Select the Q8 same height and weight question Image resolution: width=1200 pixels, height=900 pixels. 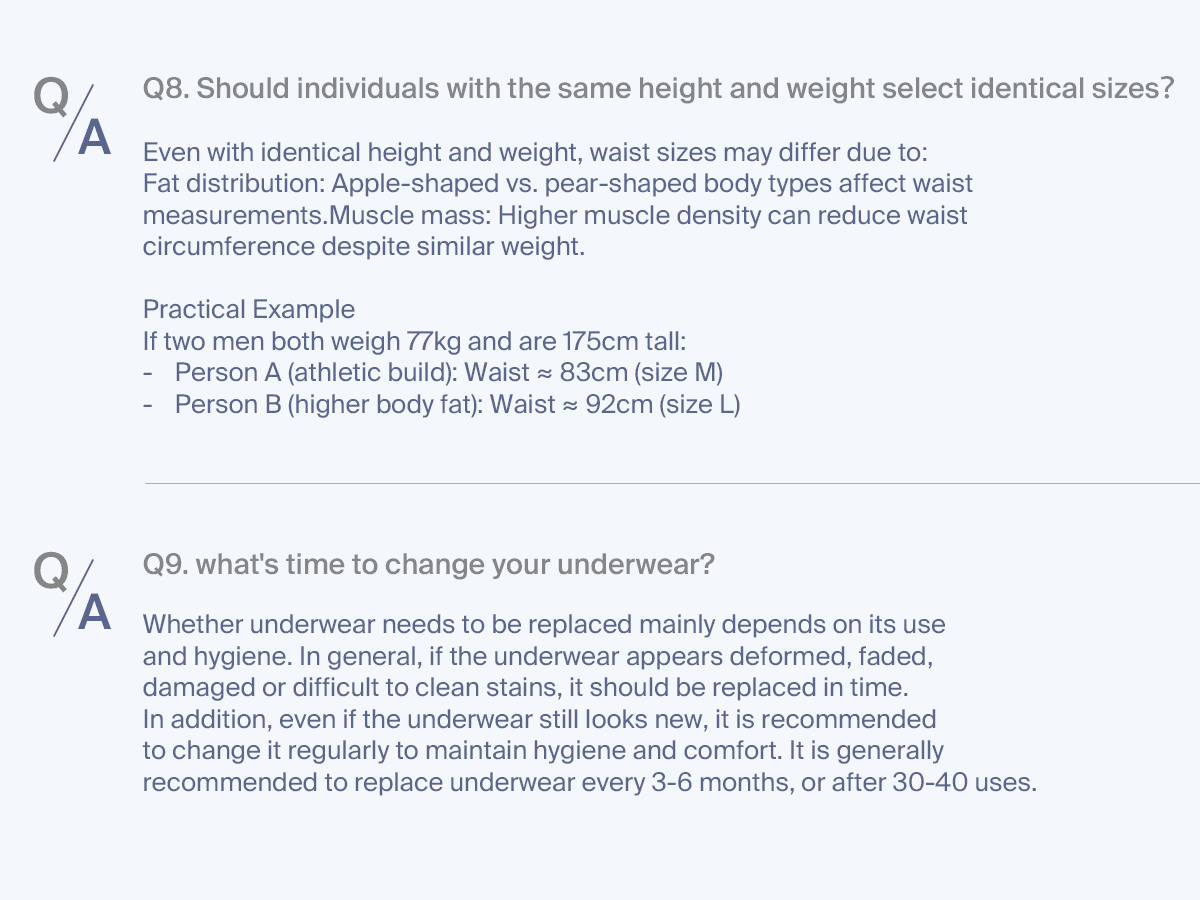(658, 89)
